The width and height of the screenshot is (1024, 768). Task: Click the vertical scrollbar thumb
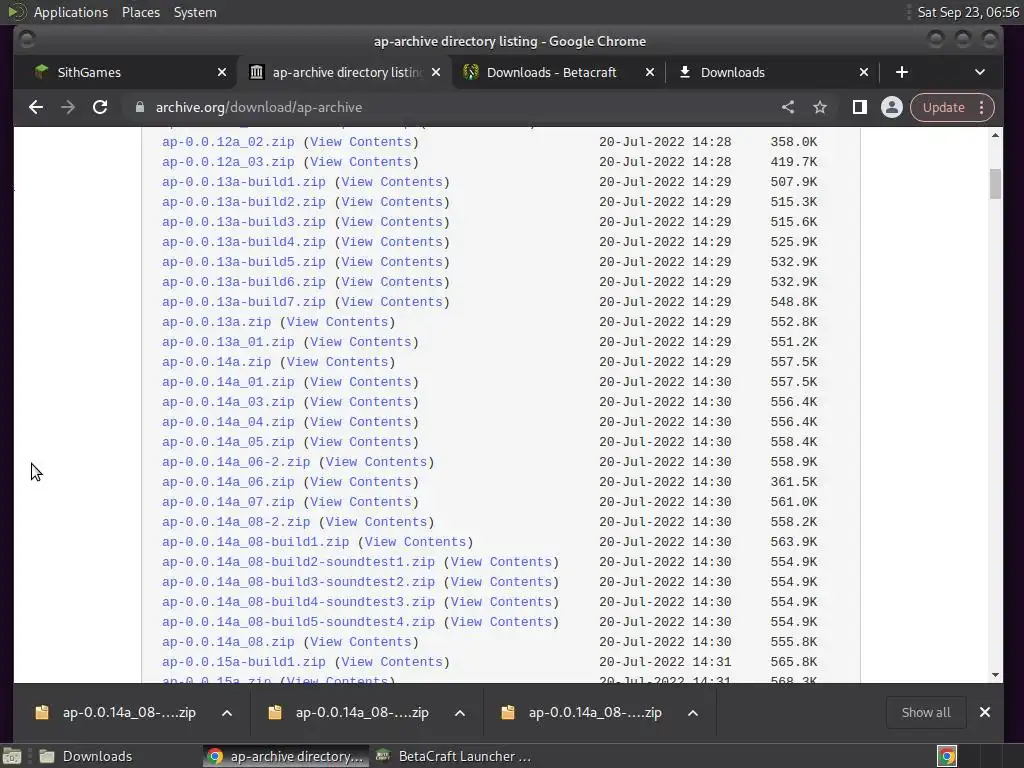995,184
